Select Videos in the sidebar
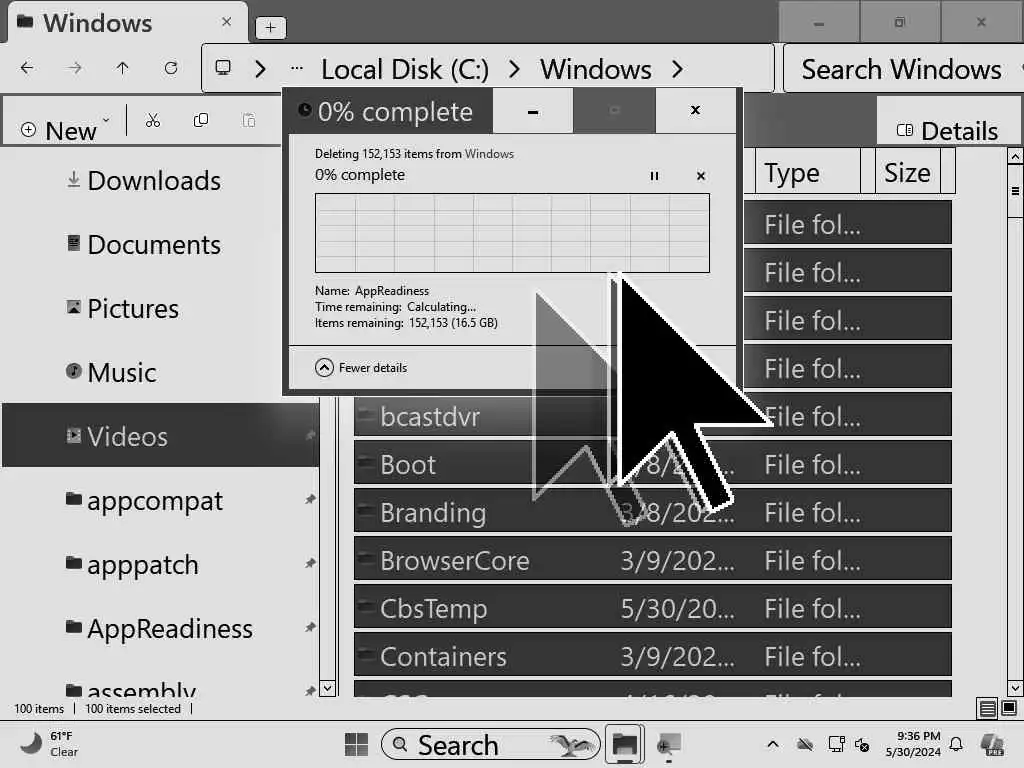The width and height of the screenshot is (1024, 768). pos(161,436)
